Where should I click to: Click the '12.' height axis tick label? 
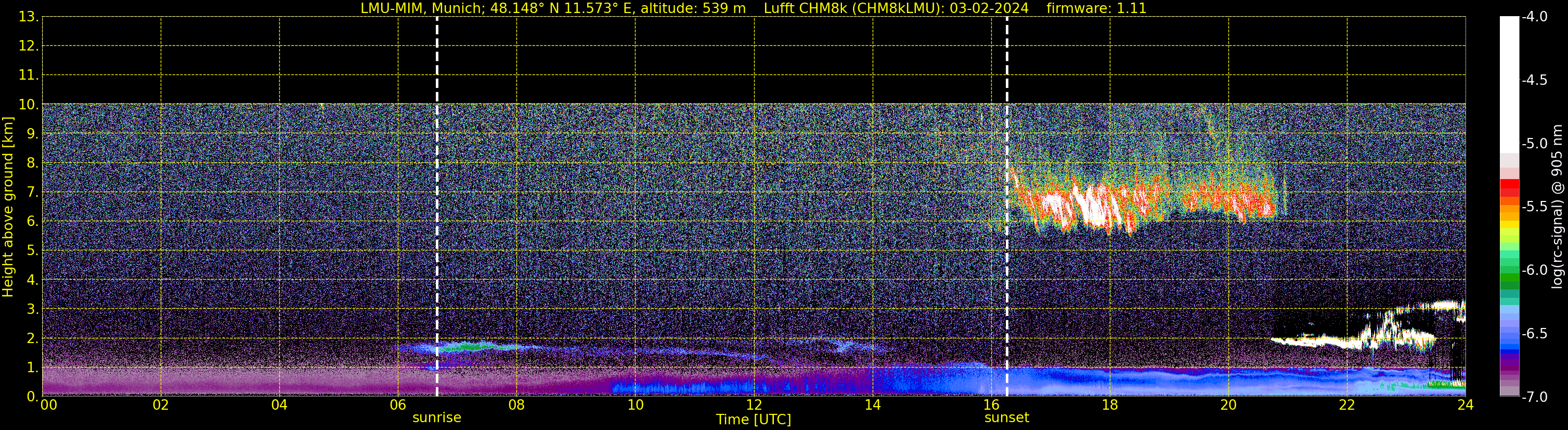pyautogui.click(x=29, y=46)
